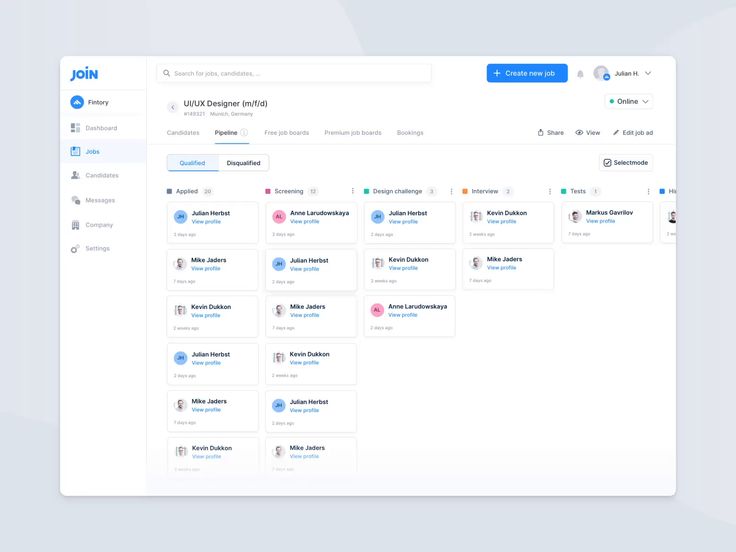Open the Interview column options menu
This screenshot has width=736, height=552.
click(x=550, y=191)
